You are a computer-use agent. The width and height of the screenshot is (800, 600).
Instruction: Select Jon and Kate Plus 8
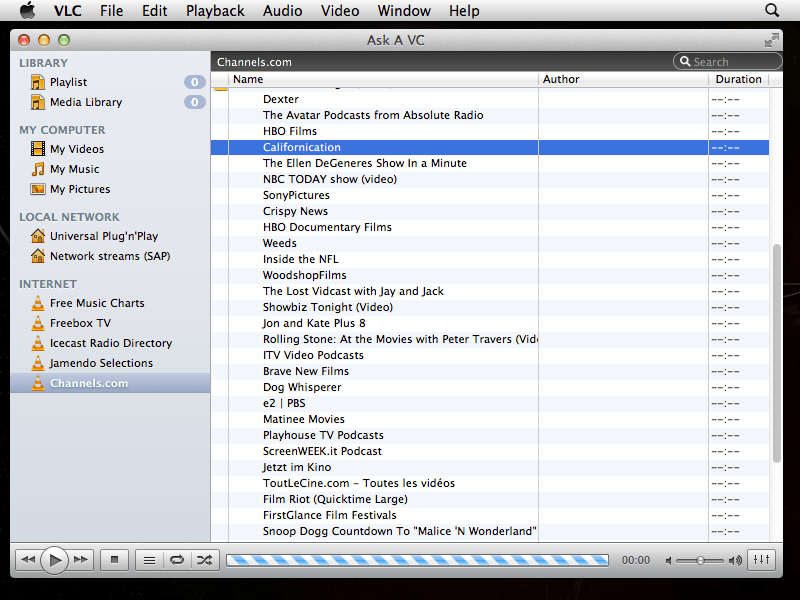pos(490,323)
